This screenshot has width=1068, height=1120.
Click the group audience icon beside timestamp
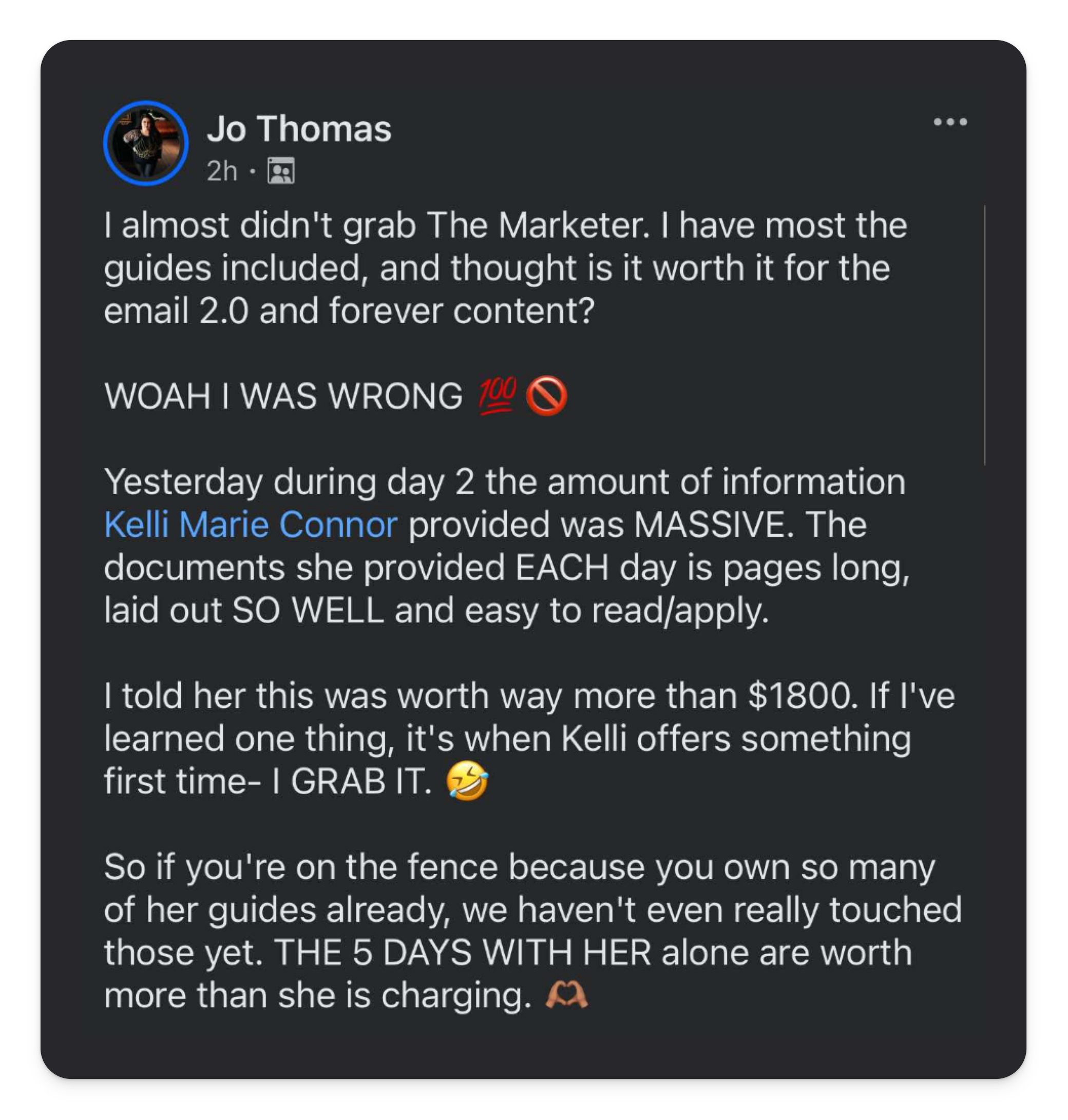pos(281,171)
